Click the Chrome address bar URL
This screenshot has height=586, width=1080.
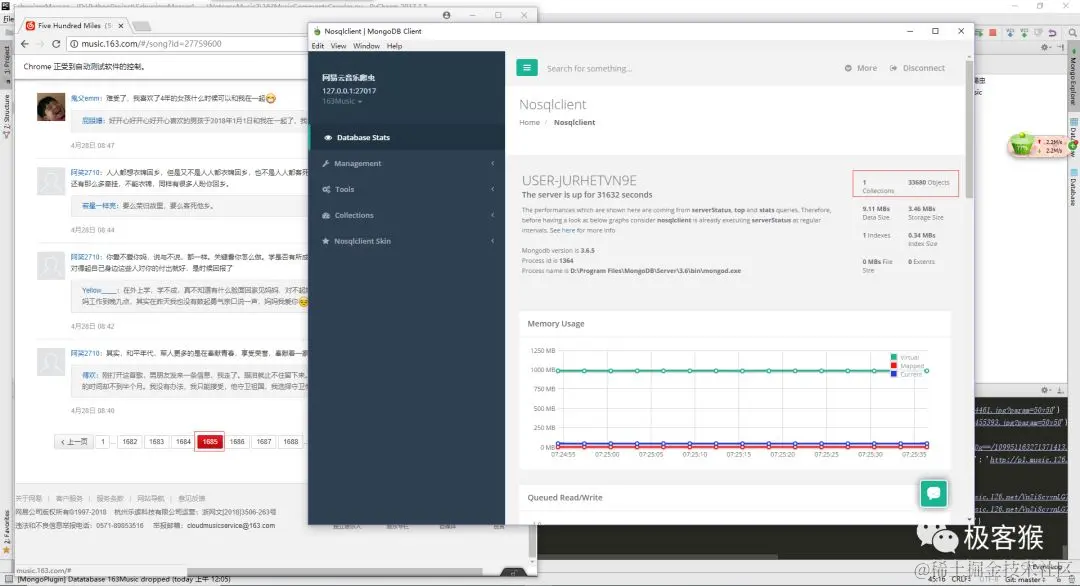(152, 43)
